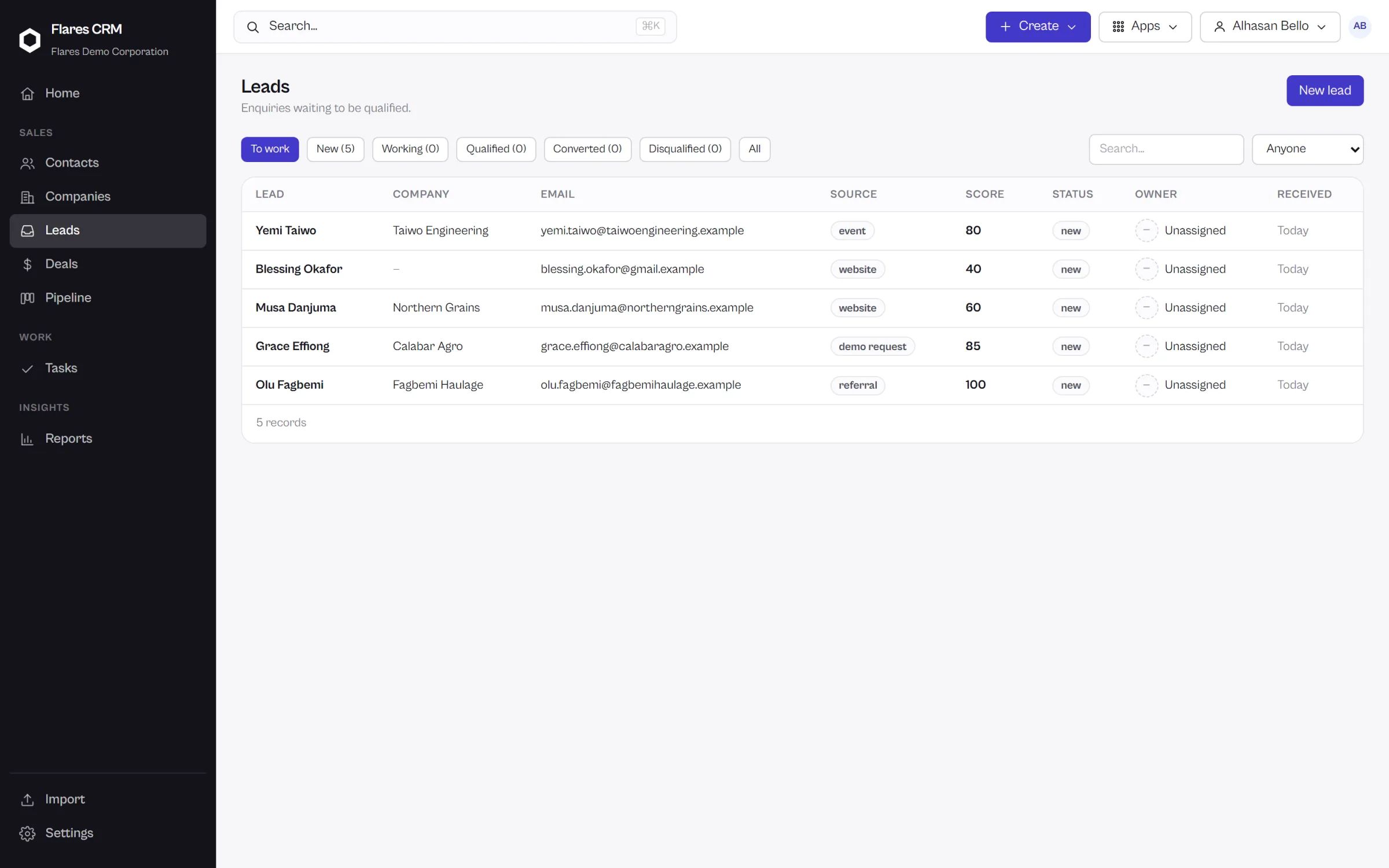This screenshot has width=1389, height=868.
Task: Open the Grace Effiong lead
Action: pos(292,346)
